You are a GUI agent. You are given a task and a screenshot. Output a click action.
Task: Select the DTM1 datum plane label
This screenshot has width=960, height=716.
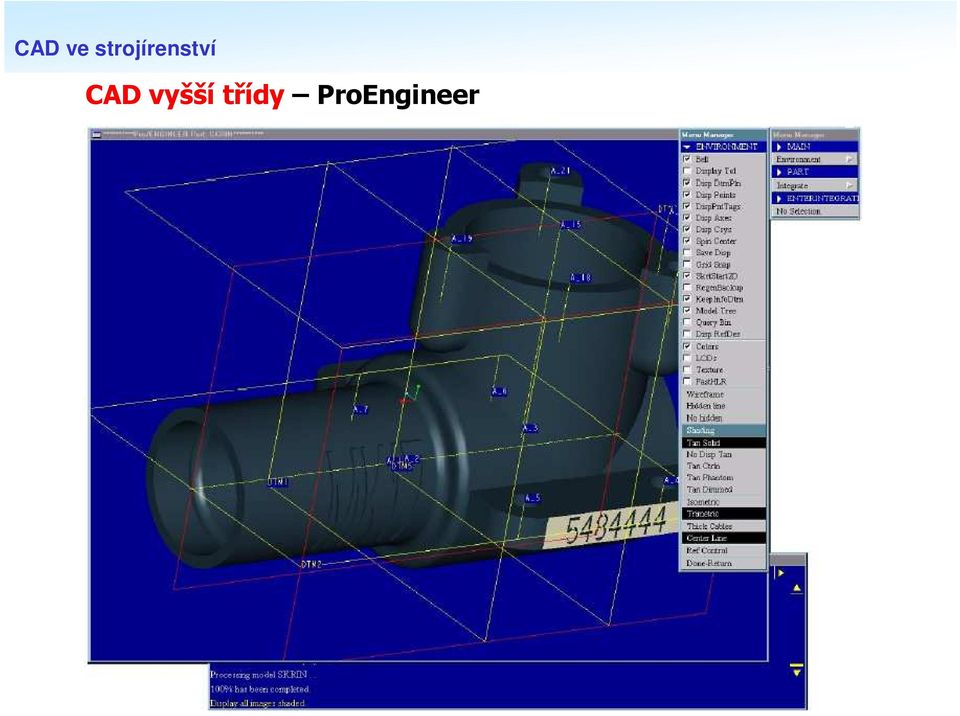278,483
